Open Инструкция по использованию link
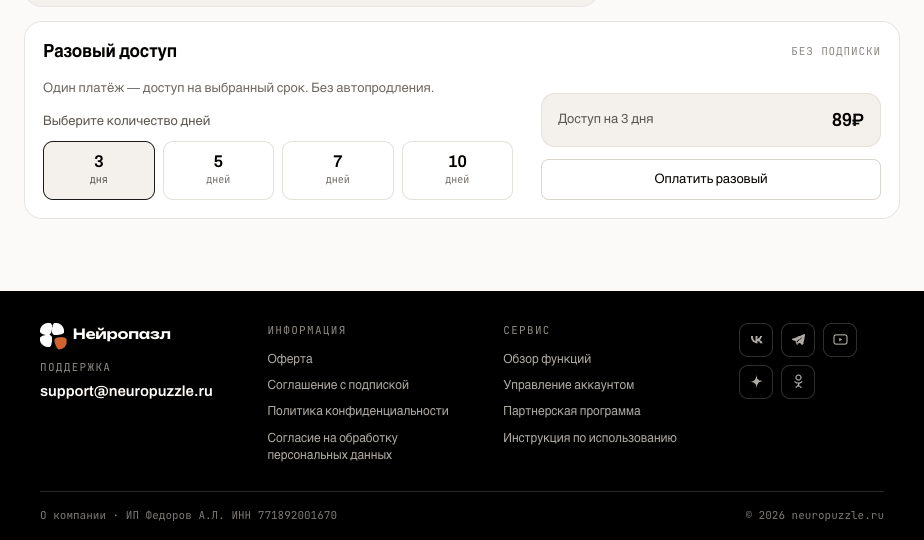The image size is (924, 540). (590, 437)
